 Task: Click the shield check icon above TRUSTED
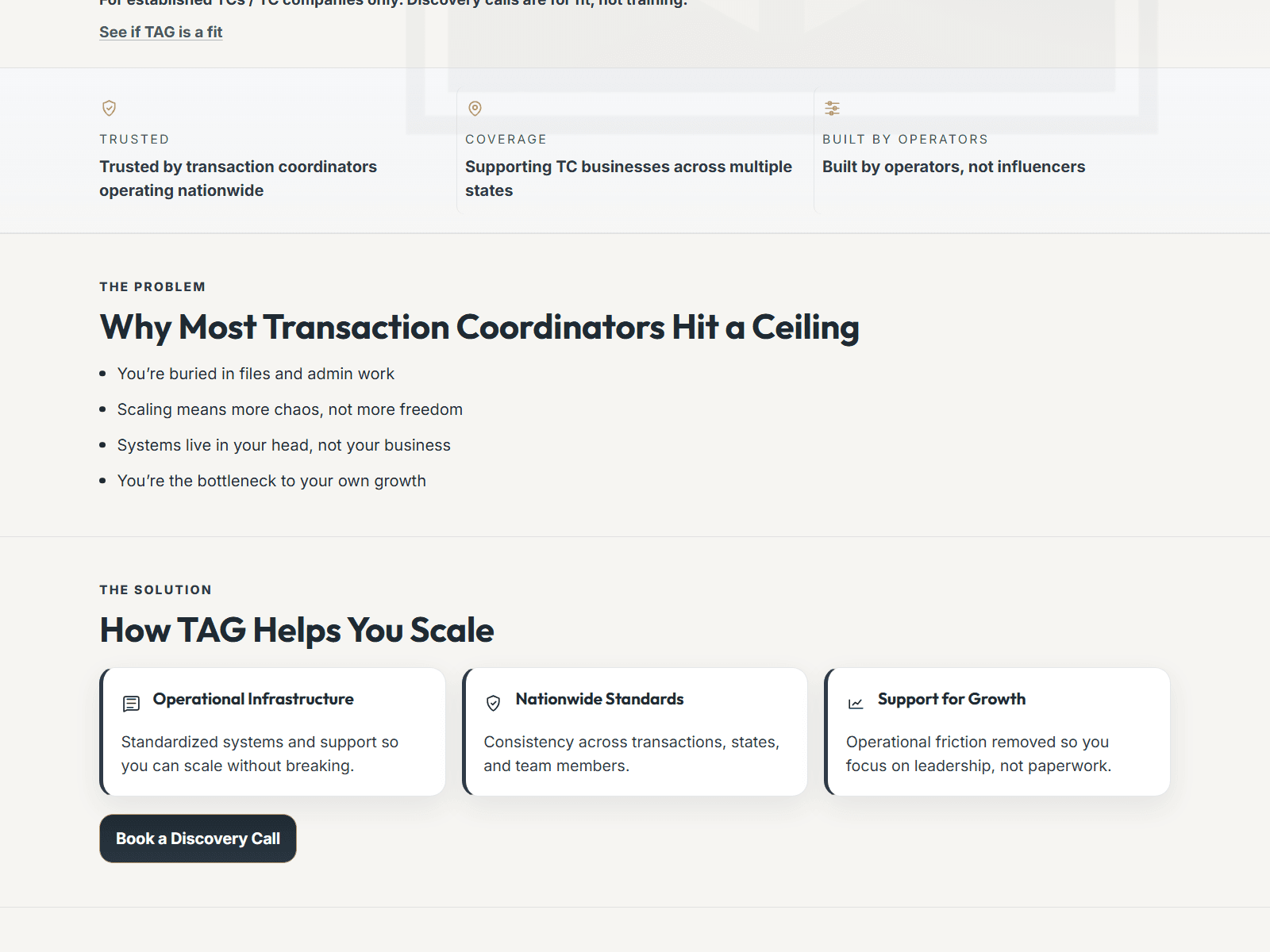pos(109,108)
